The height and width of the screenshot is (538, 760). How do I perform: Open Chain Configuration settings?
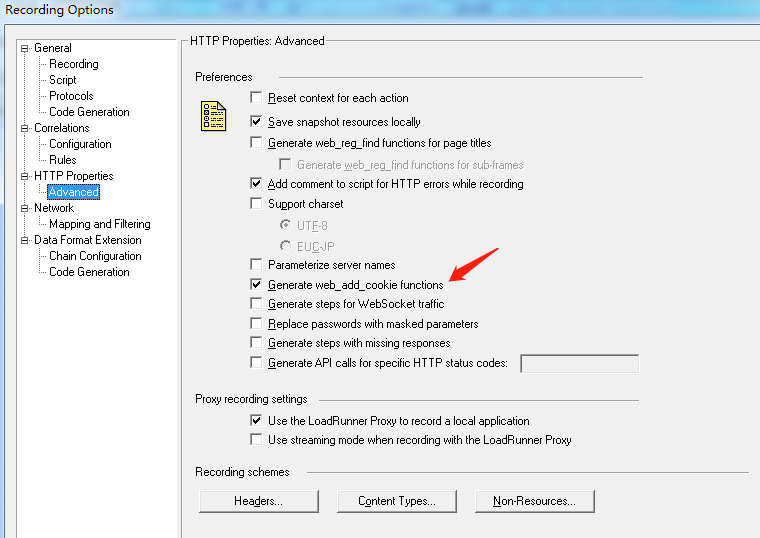tap(95, 256)
